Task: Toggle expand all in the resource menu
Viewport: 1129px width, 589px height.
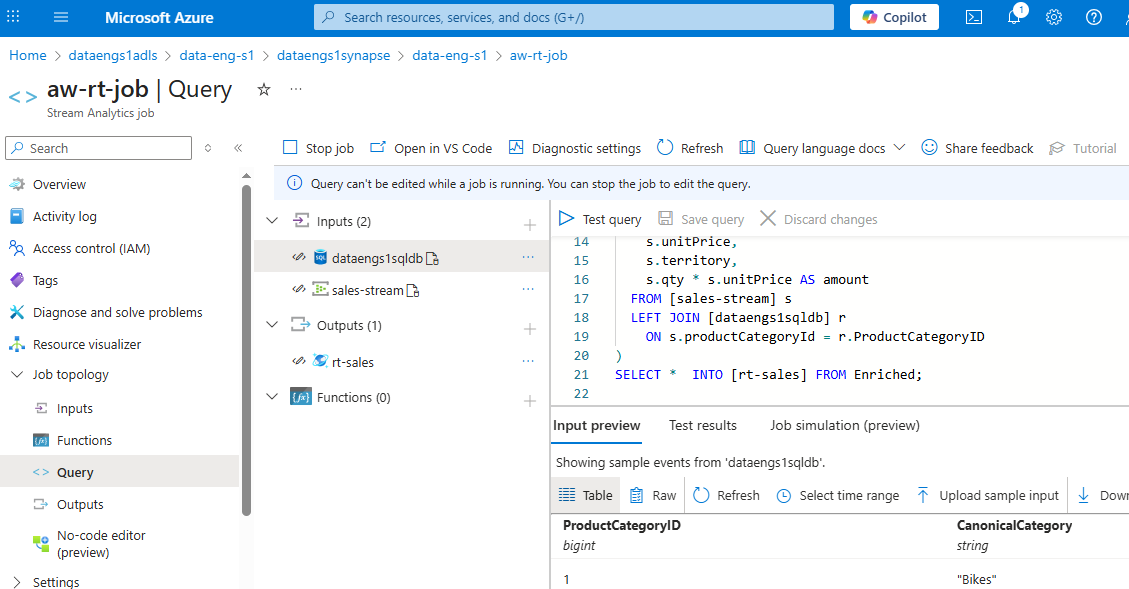Action: pyautogui.click(x=208, y=148)
